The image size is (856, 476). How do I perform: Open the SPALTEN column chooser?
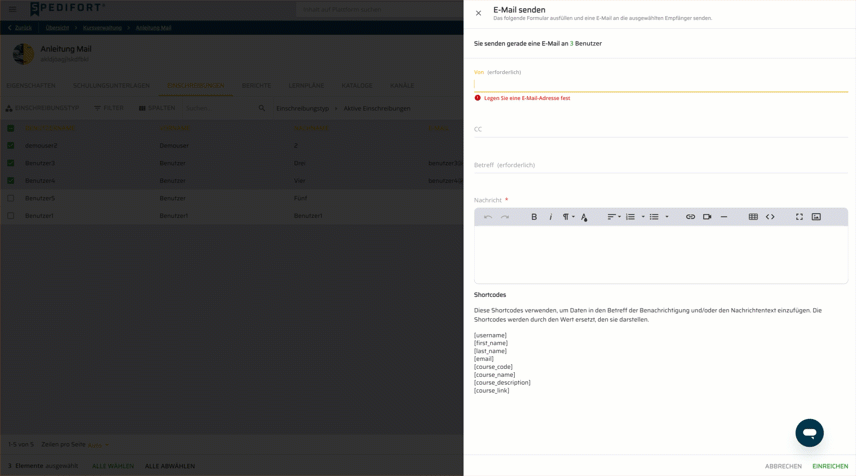(157, 108)
